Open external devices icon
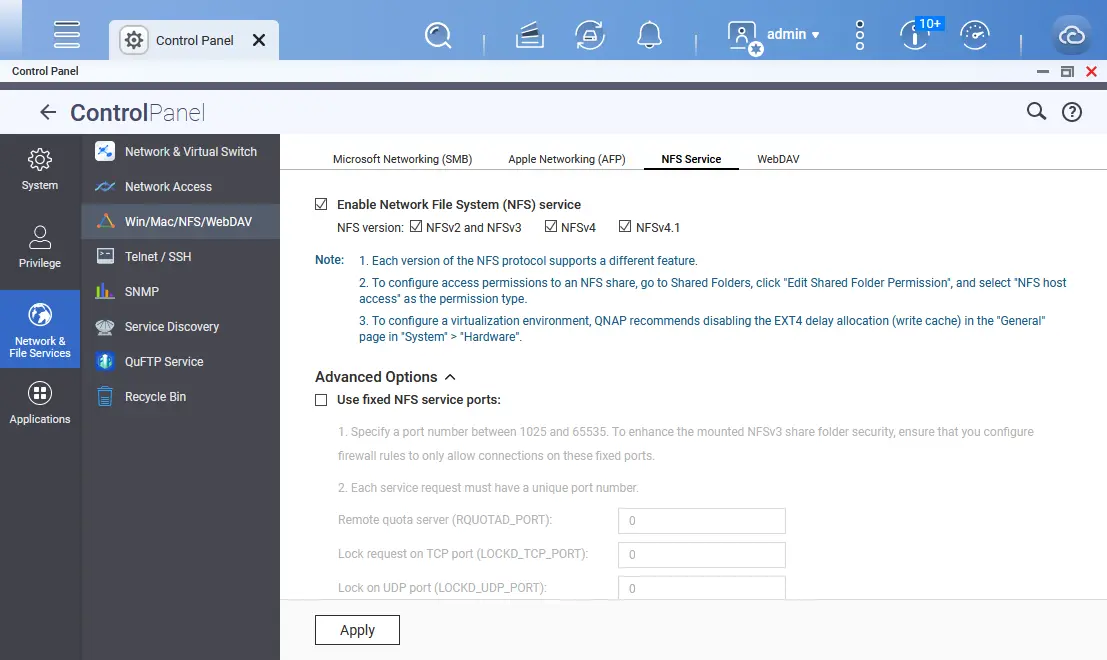Image resolution: width=1107 pixels, height=660 pixels. pyautogui.click(x=590, y=35)
